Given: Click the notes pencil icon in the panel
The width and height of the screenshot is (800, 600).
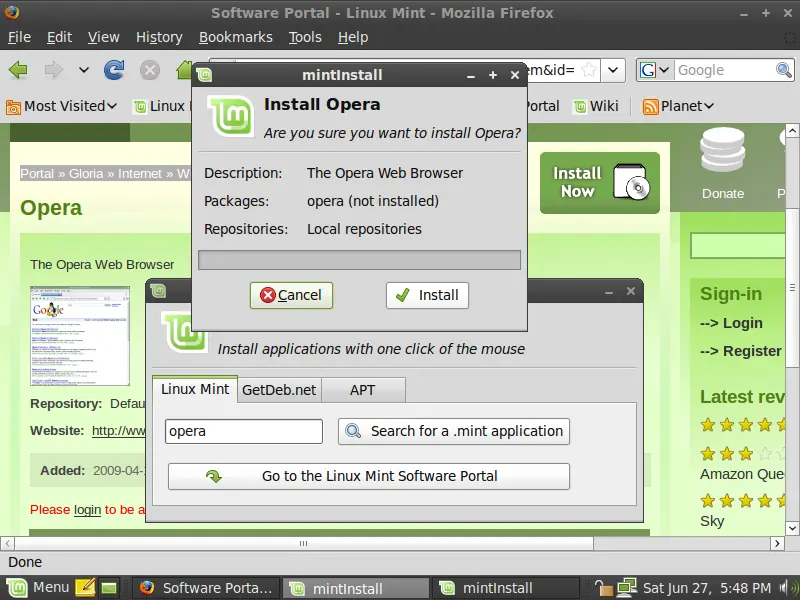Looking at the screenshot, I should click(x=85, y=588).
